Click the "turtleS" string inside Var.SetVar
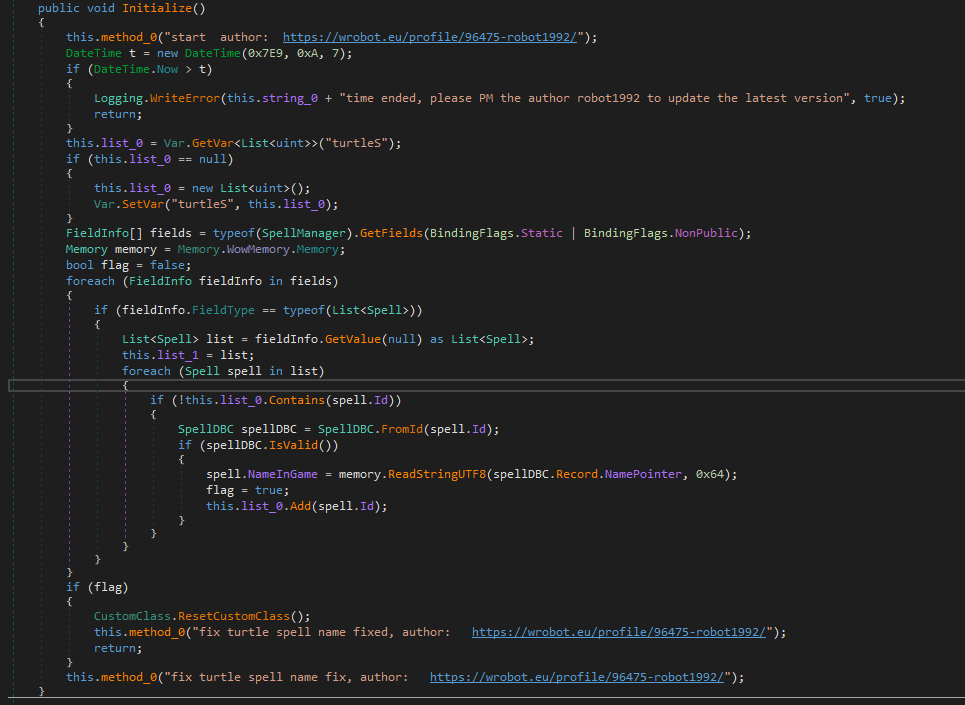The image size is (965, 705). (x=202, y=204)
